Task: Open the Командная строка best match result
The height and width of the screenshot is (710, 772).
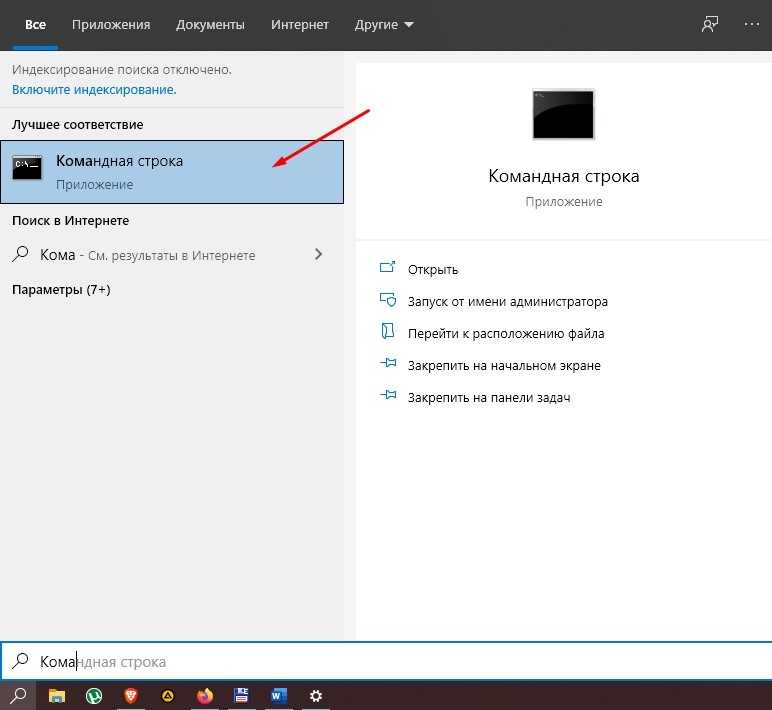Action: (172, 172)
